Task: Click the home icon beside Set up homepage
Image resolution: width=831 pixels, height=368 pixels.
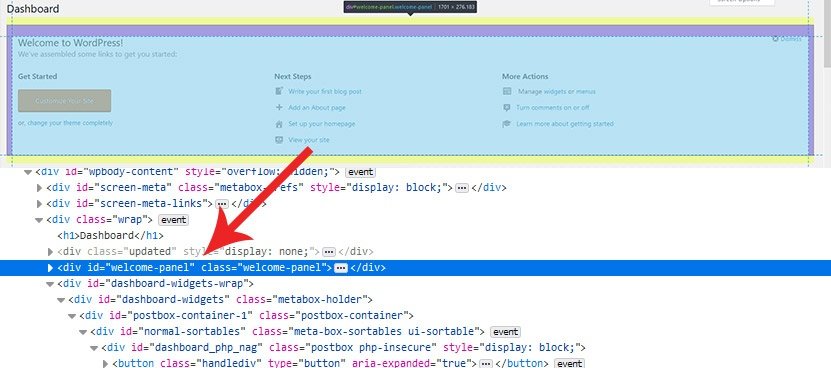Action: (x=279, y=124)
